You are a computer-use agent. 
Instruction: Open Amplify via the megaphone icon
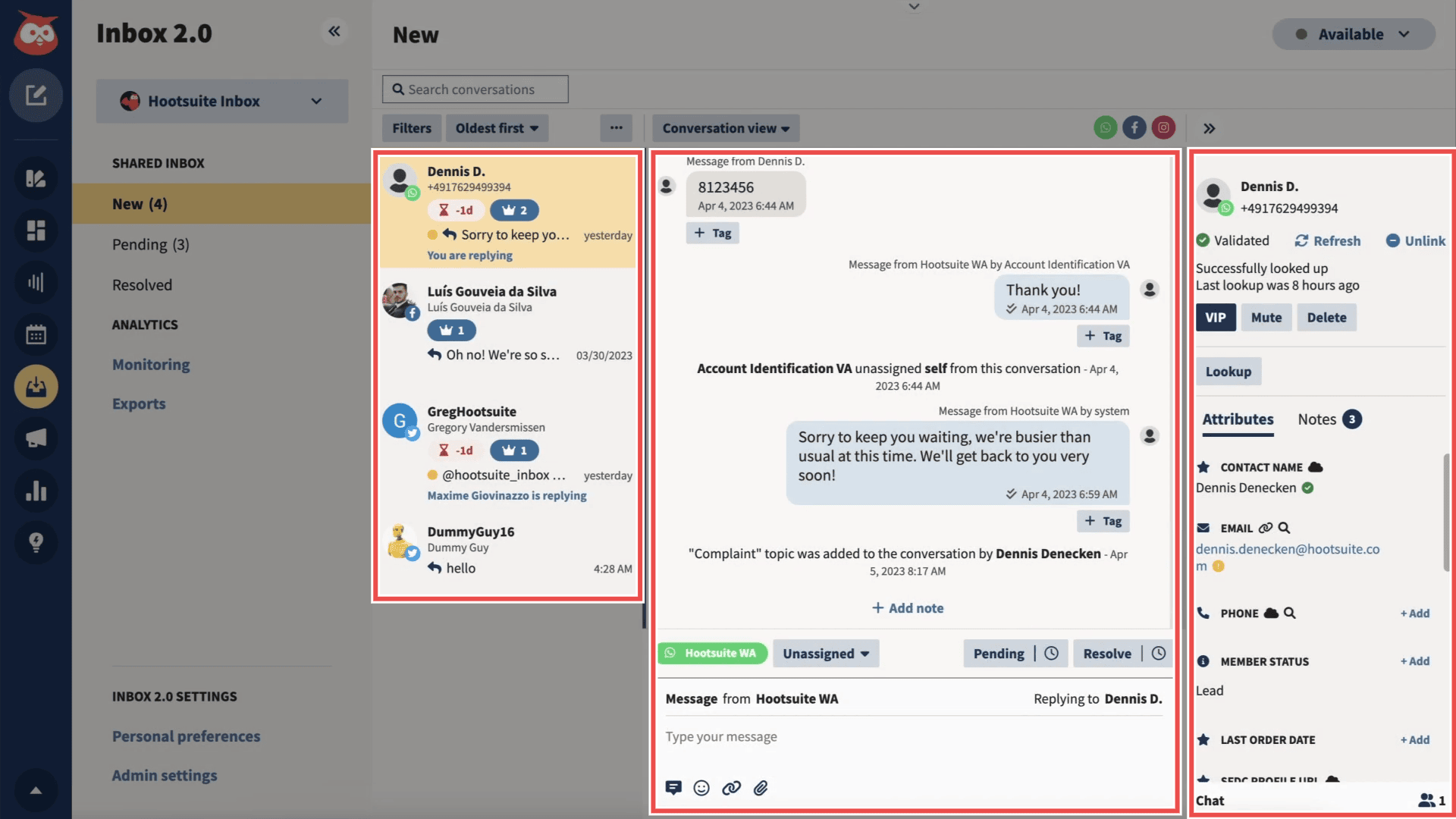(x=36, y=438)
